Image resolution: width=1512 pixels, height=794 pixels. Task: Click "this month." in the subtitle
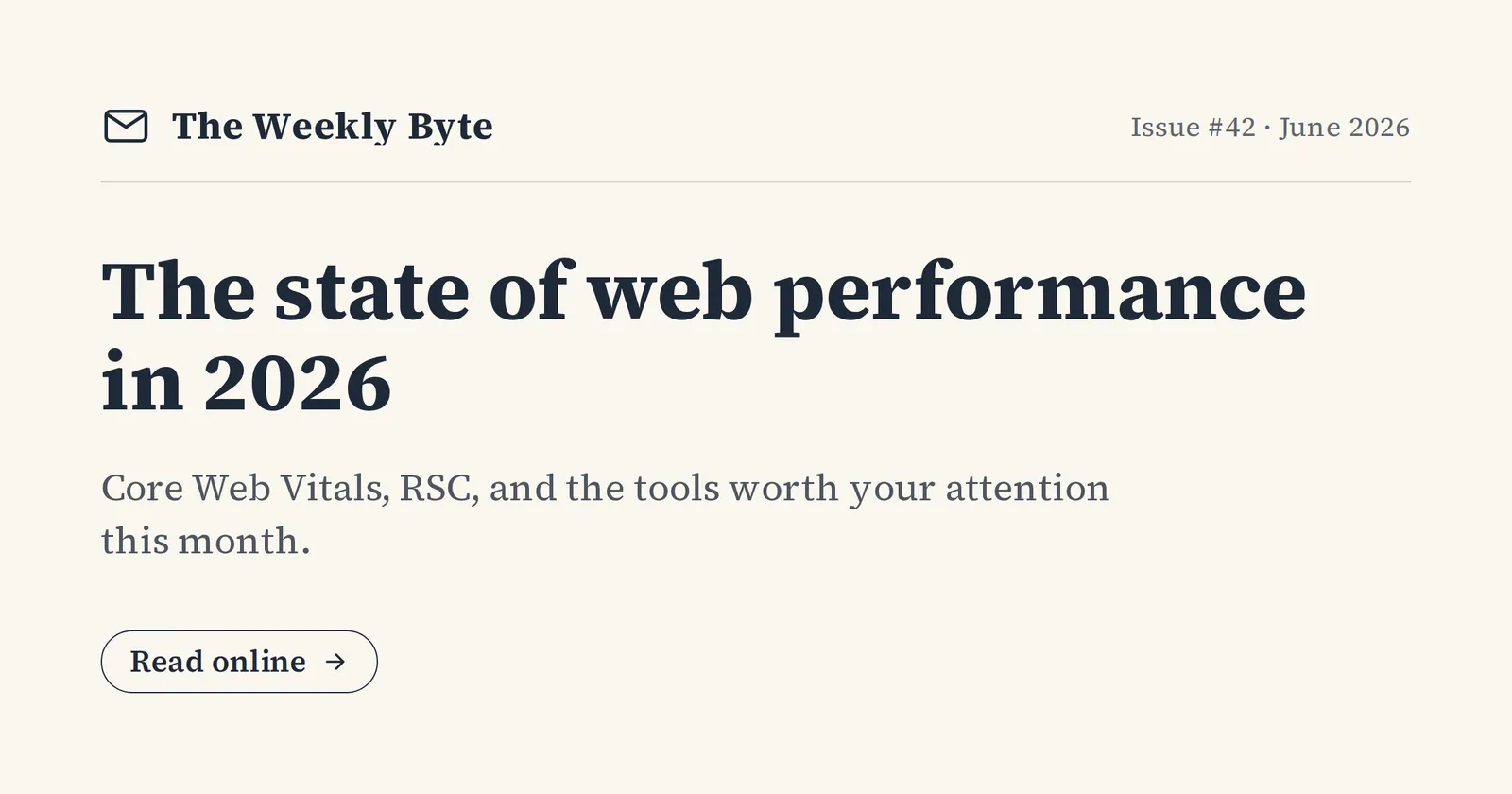tap(206, 542)
